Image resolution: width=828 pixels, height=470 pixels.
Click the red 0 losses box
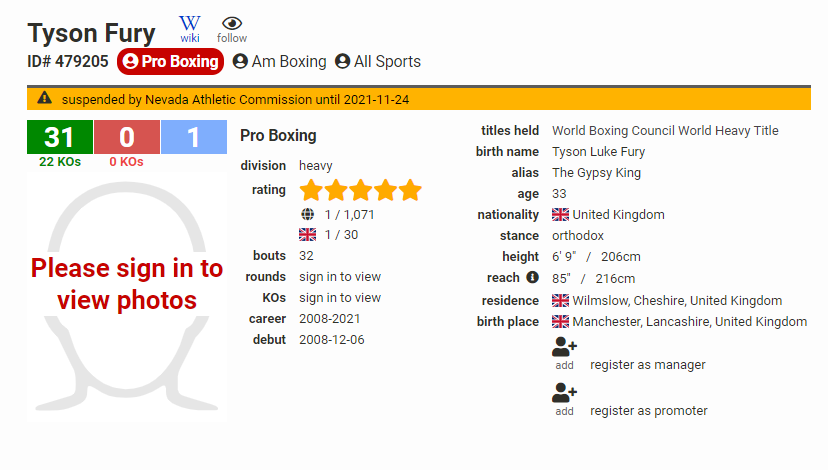point(126,137)
